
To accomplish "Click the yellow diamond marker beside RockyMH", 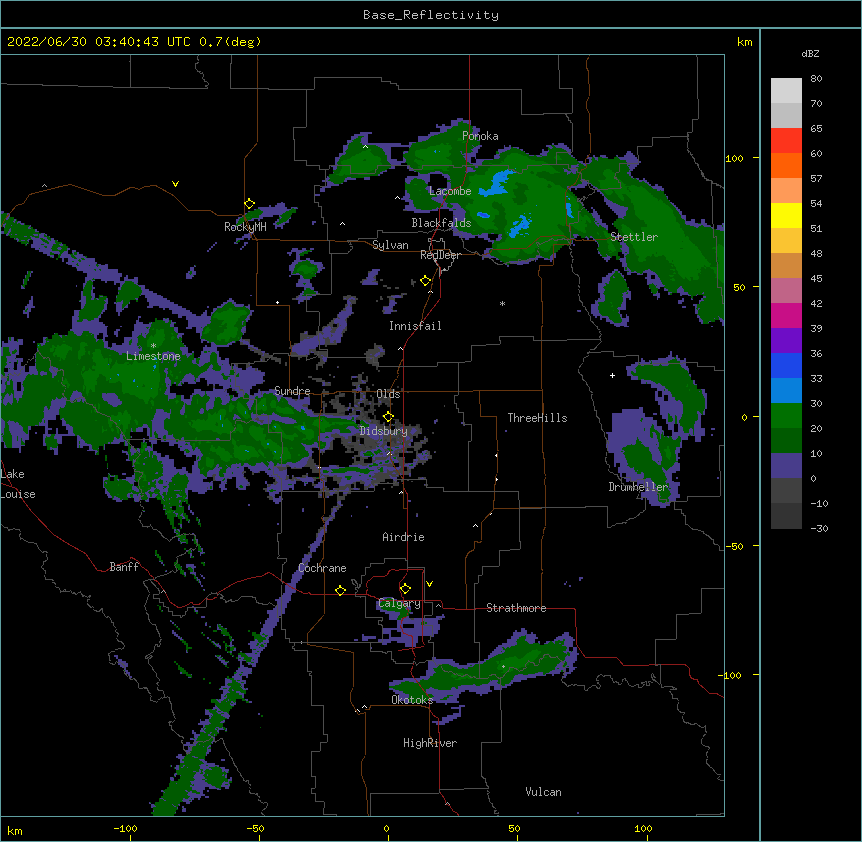I will pyautogui.click(x=249, y=204).
